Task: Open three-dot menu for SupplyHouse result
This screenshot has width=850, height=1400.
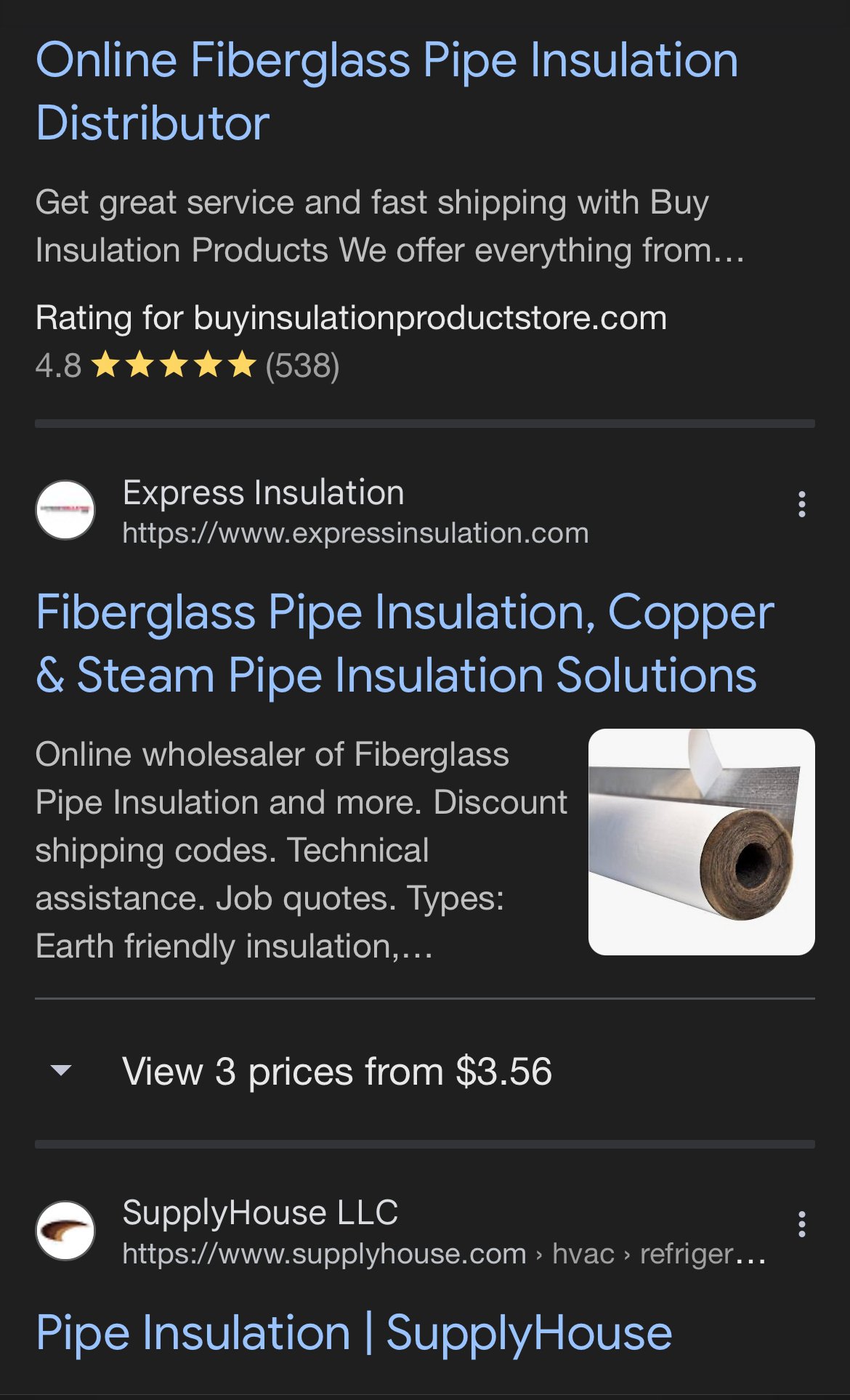Action: tap(801, 1224)
